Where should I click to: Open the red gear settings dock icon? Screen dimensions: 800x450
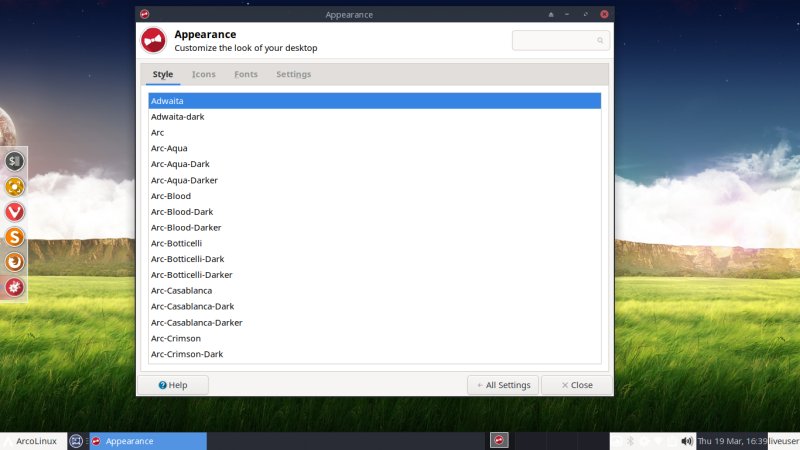click(14, 287)
